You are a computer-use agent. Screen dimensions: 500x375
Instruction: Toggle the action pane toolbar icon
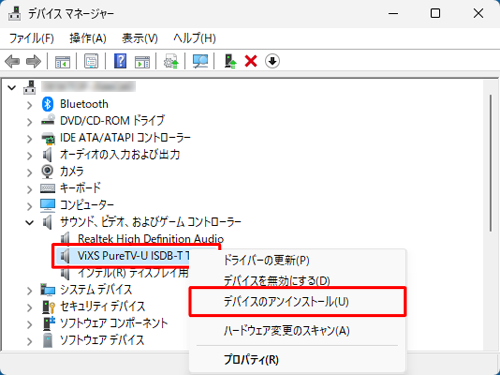point(142,62)
